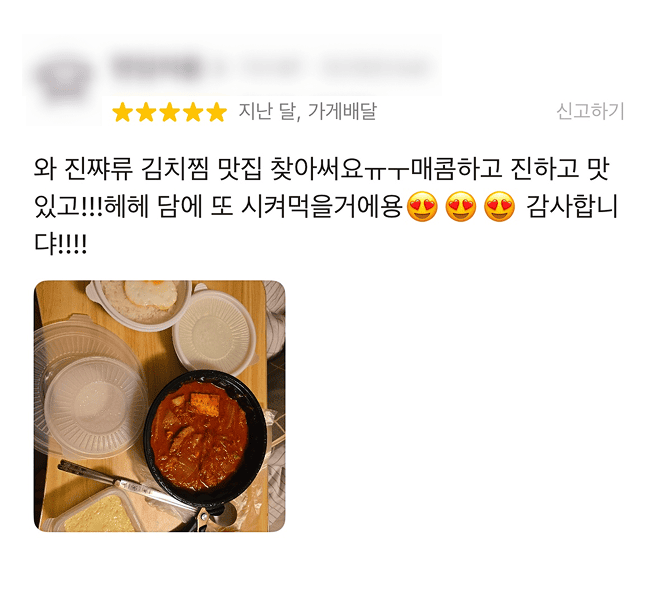Click the first heart-eyes emoji
This screenshot has width=660, height=616.
pos(422,206)
